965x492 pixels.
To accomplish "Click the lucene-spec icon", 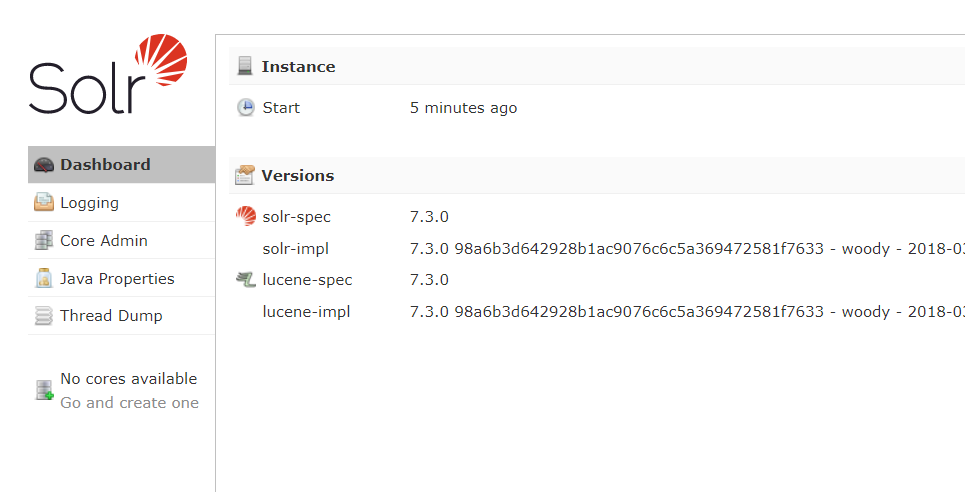I will tap(246, 280).
